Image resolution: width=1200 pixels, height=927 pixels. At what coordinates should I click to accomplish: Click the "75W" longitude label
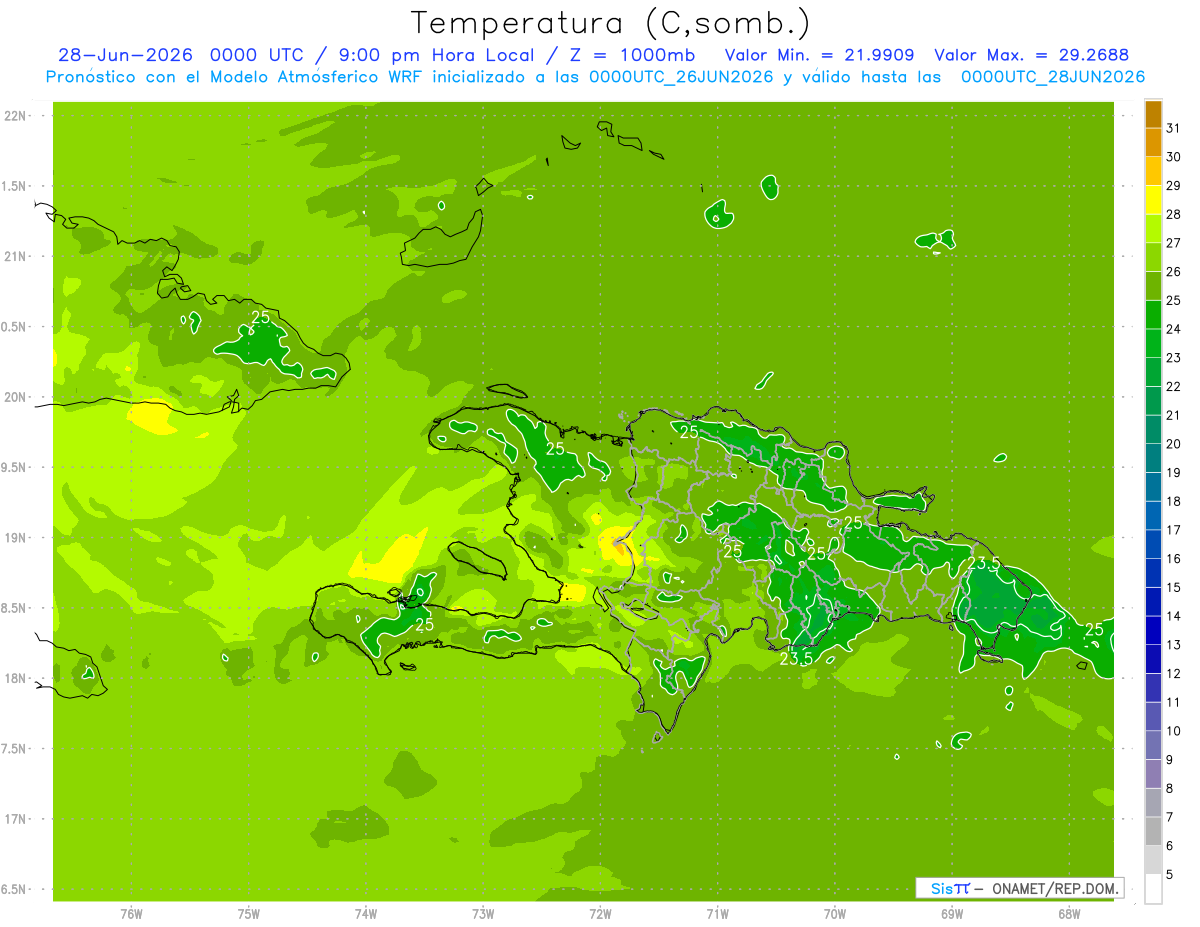249,913
